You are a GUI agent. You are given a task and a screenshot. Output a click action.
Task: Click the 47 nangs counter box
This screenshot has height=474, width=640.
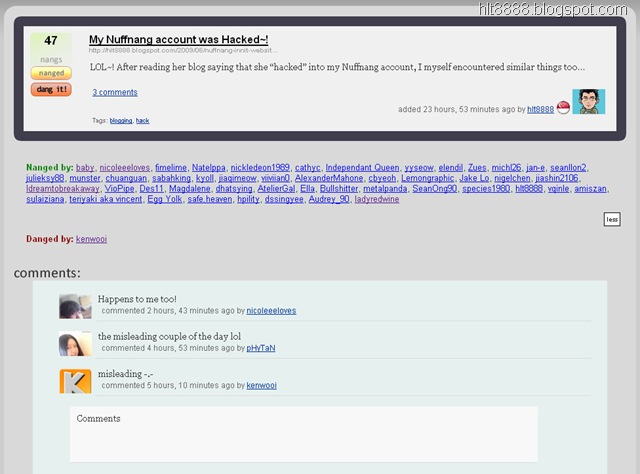pos(51,48)
